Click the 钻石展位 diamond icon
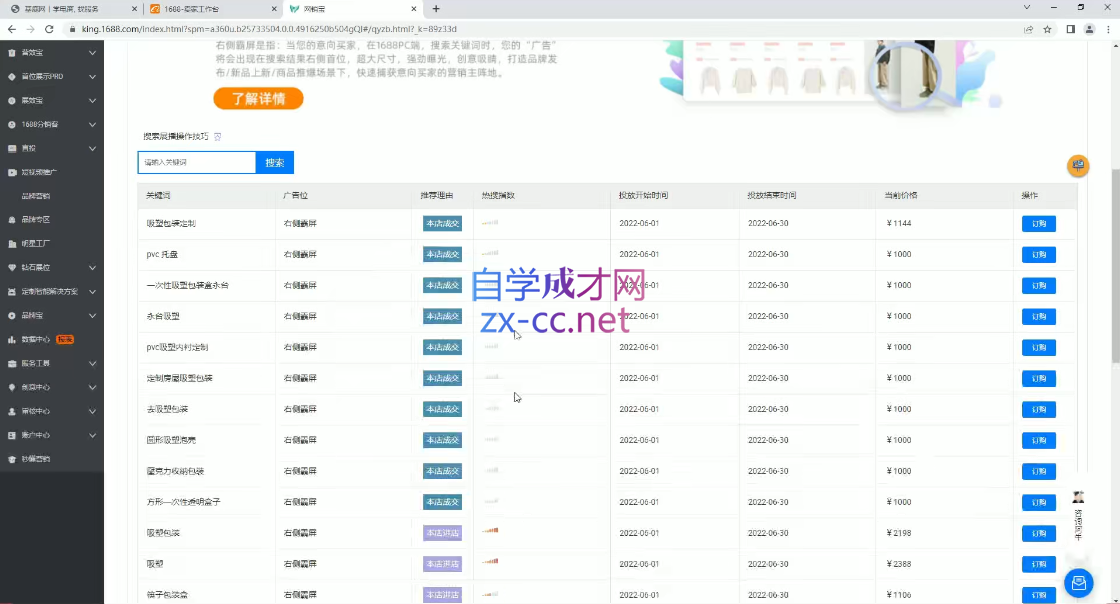The width and height of the screenshot is (1120, 604). click(x=11, y=268)
